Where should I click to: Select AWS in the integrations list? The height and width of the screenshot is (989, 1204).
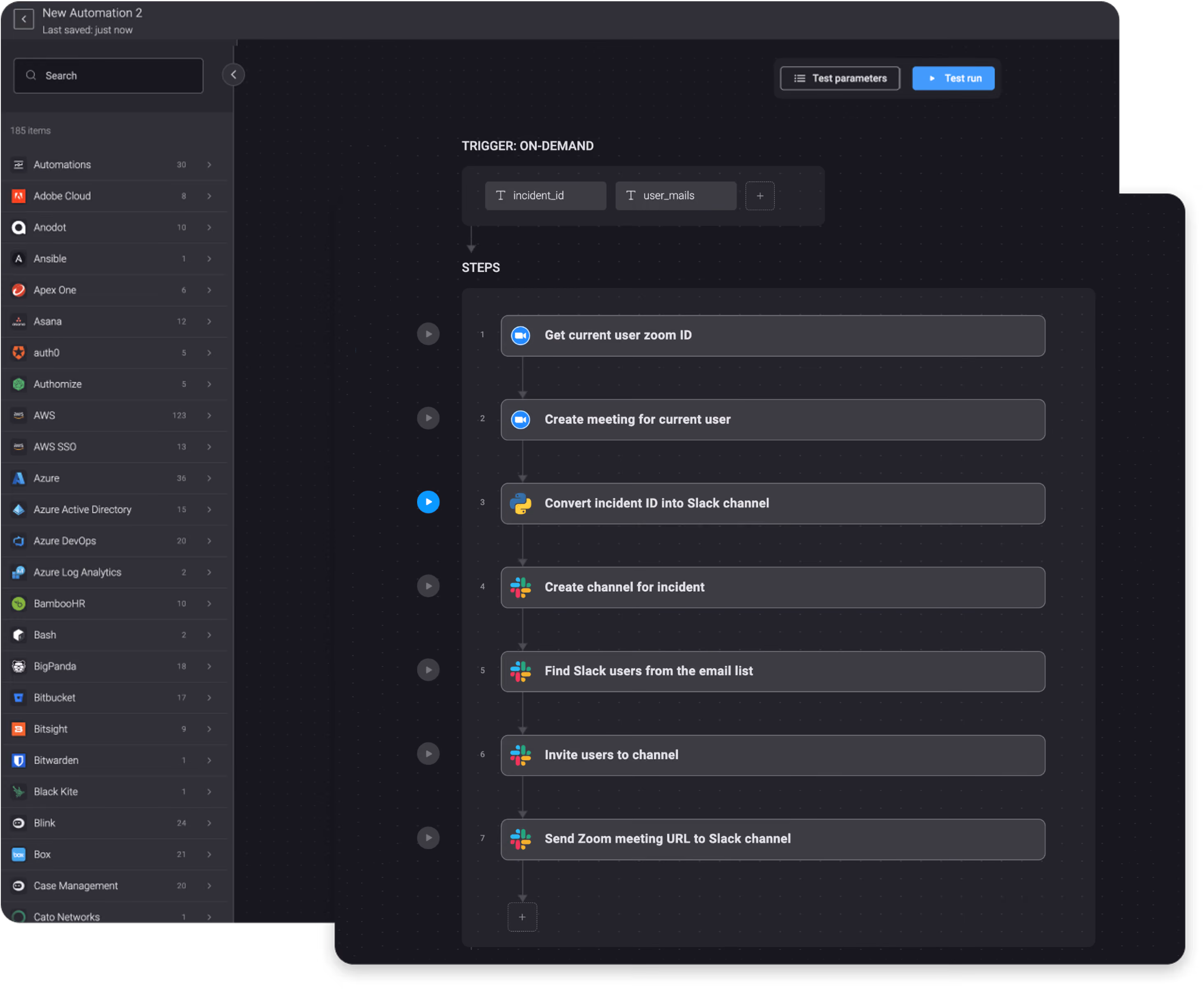point(114,416)
